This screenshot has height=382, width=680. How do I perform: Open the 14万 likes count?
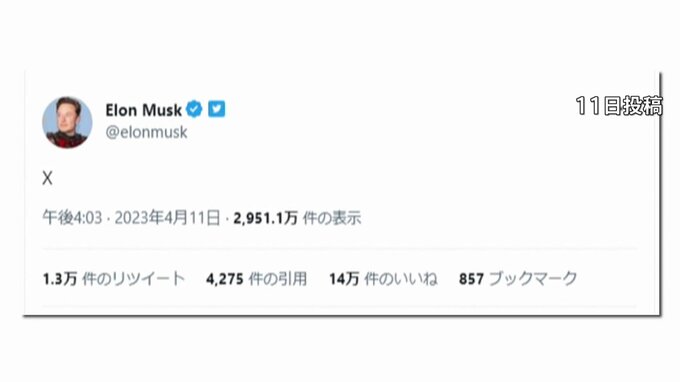pyautogui.click(x=344, y=279)
